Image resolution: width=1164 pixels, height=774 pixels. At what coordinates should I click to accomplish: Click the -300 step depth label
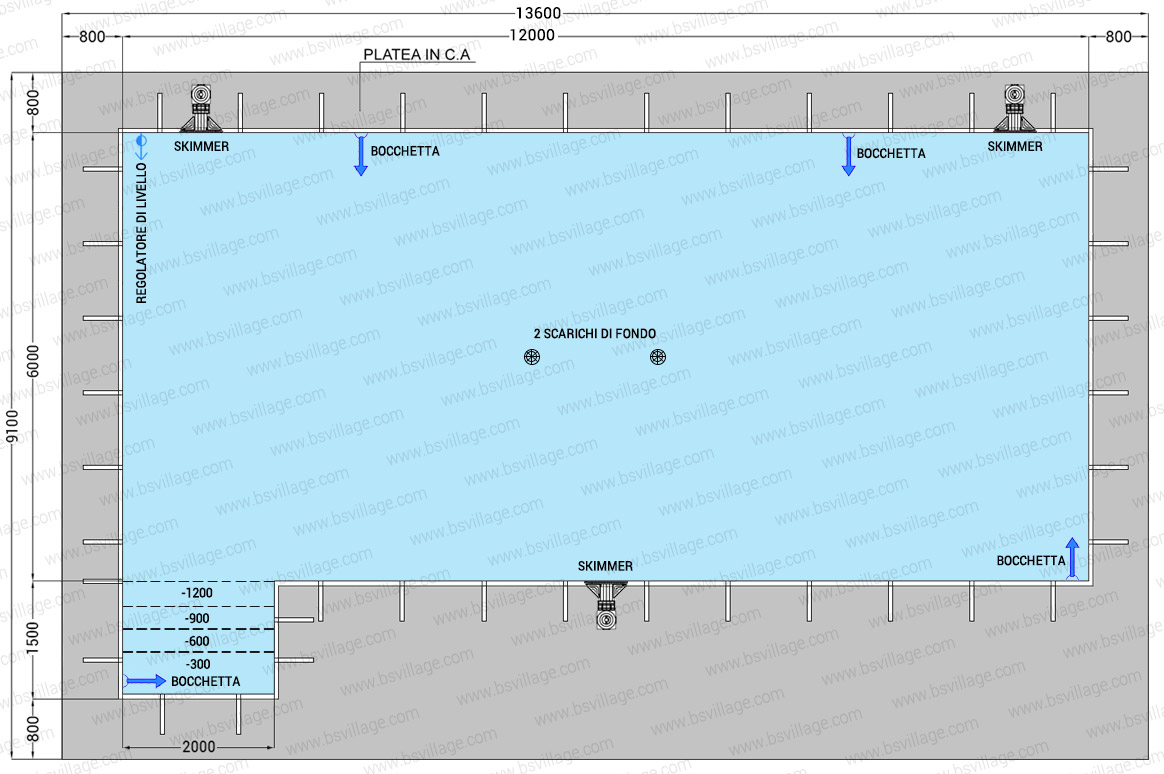tap(197, 664)
